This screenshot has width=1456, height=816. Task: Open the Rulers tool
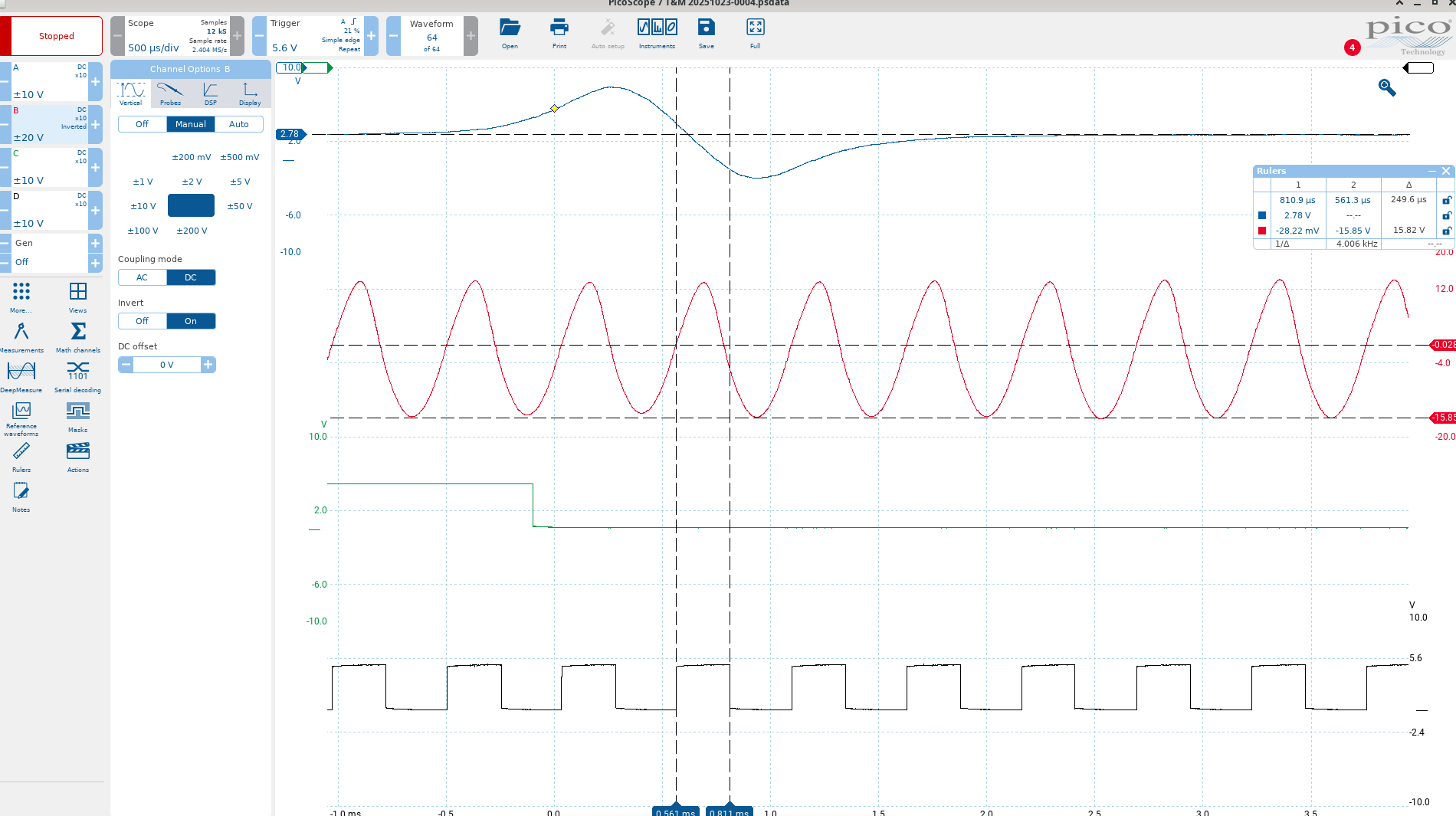[21, 457]
